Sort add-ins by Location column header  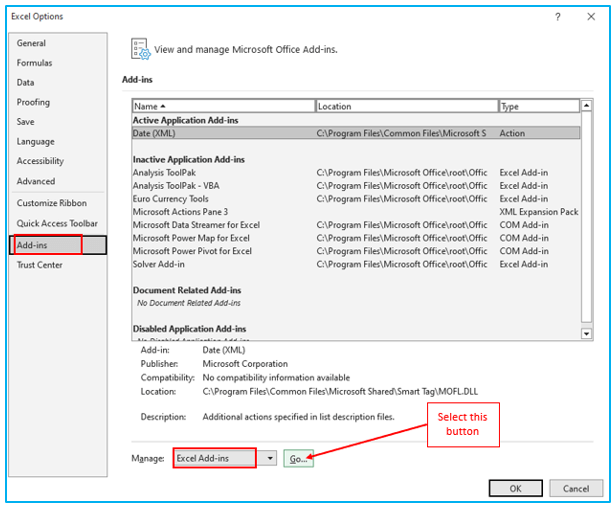pos(407,106)
